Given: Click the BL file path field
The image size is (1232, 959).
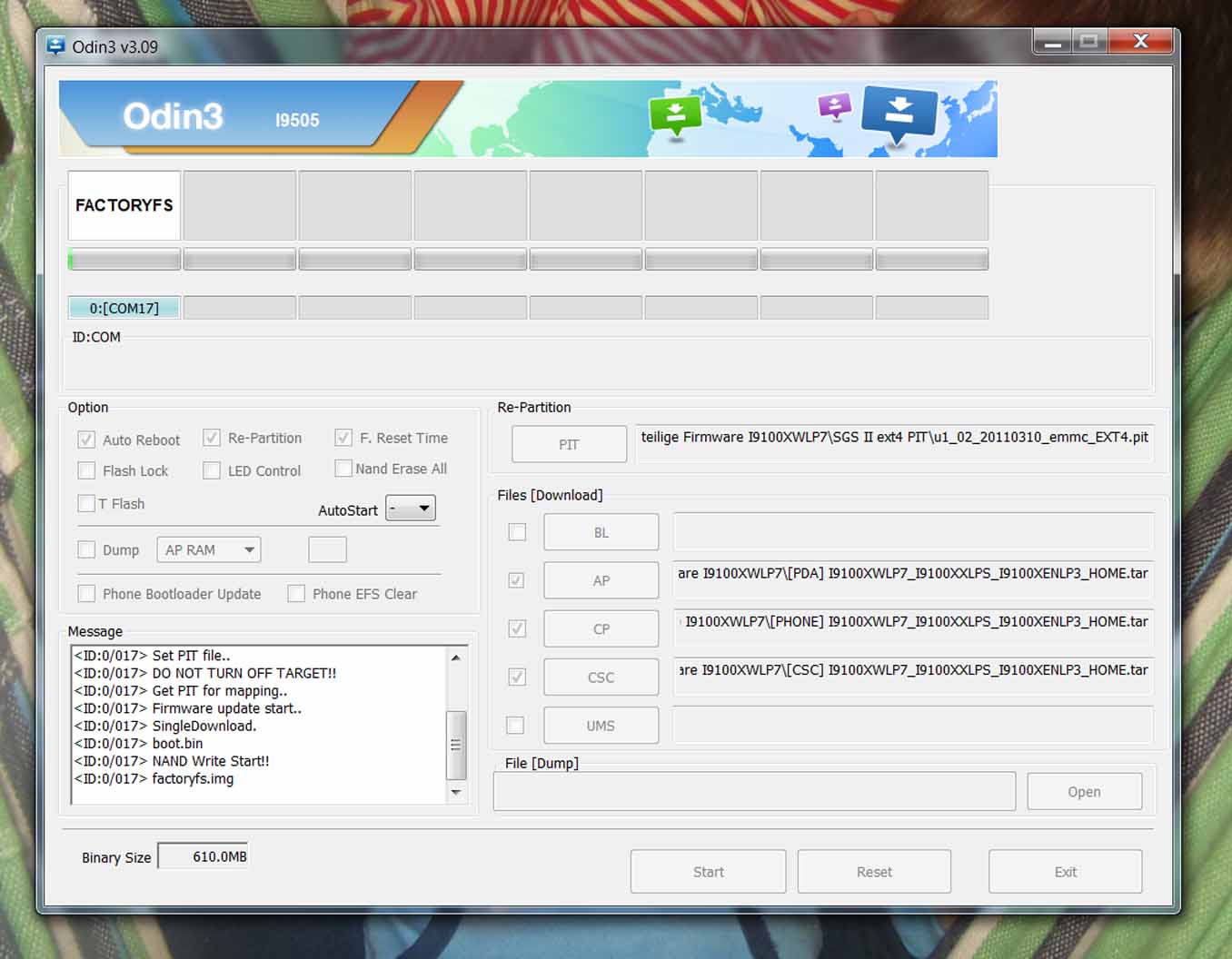Looking at the screenshot, I should [x=913, y=532].
